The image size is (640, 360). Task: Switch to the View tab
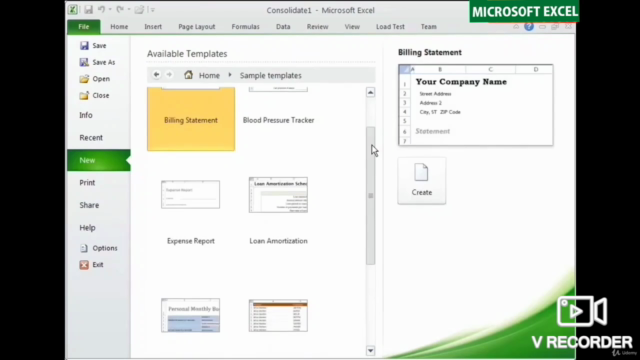point(352,27)
